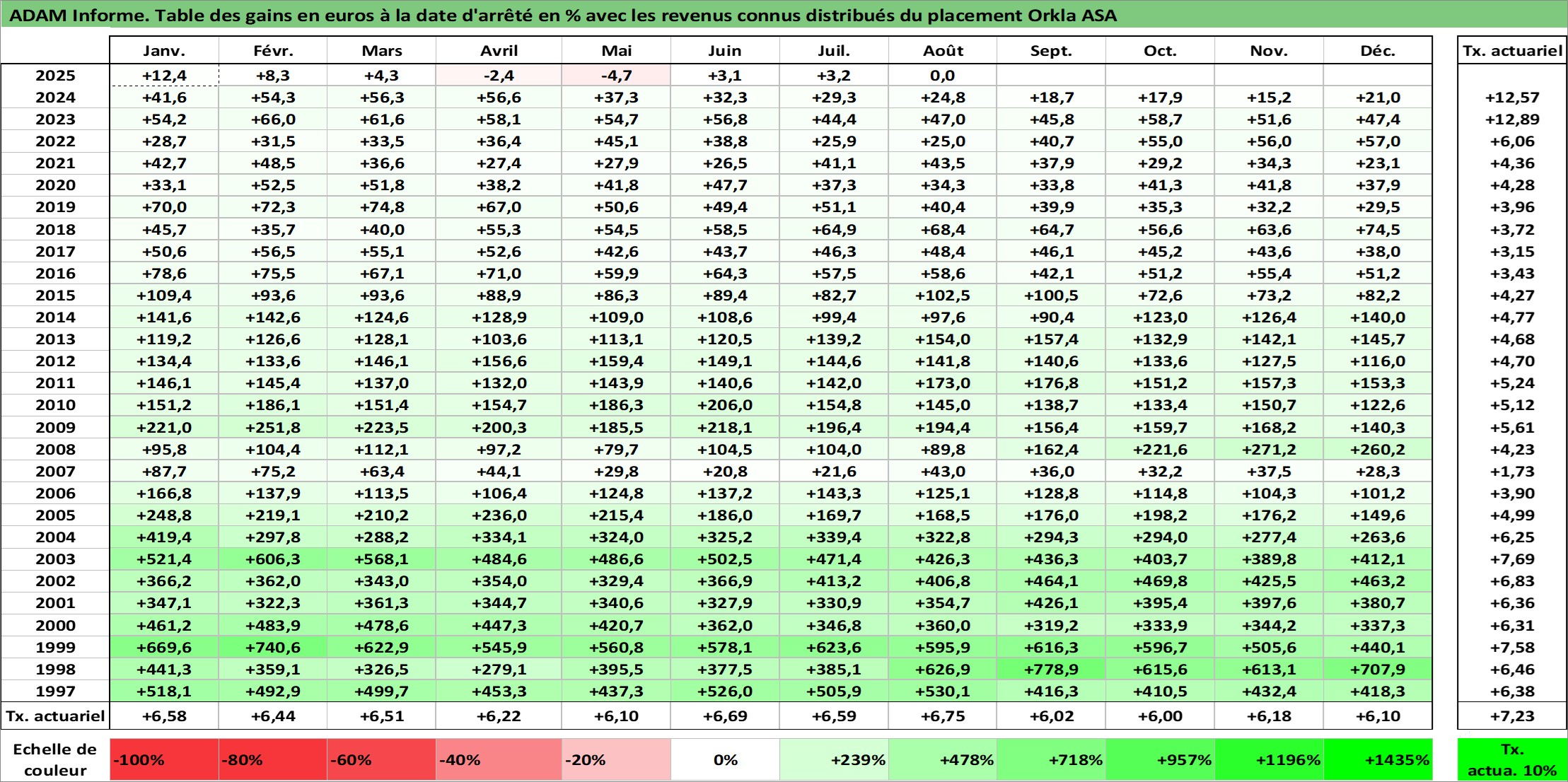Click the +12,89 actuarial rate for 2023
The height and width of the screenshot is (782, 1568).
(x=1512, y=119)
